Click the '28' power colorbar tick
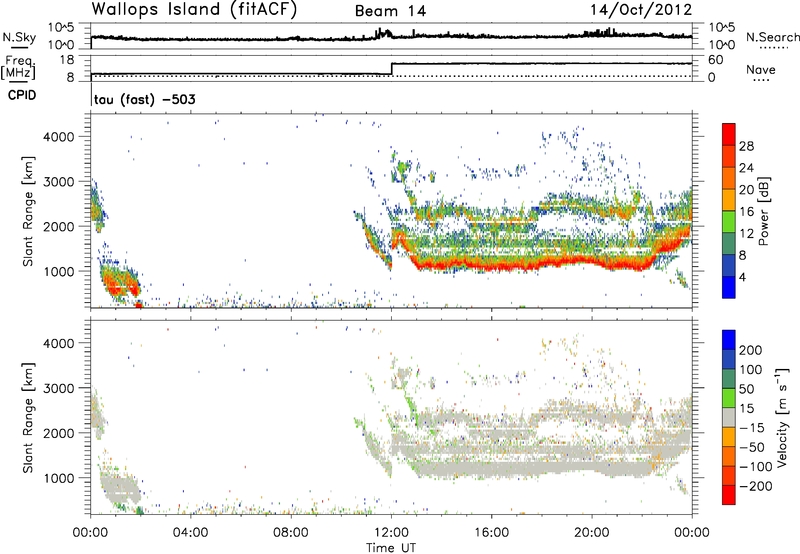The image size is (800, 554). point(746,146)
